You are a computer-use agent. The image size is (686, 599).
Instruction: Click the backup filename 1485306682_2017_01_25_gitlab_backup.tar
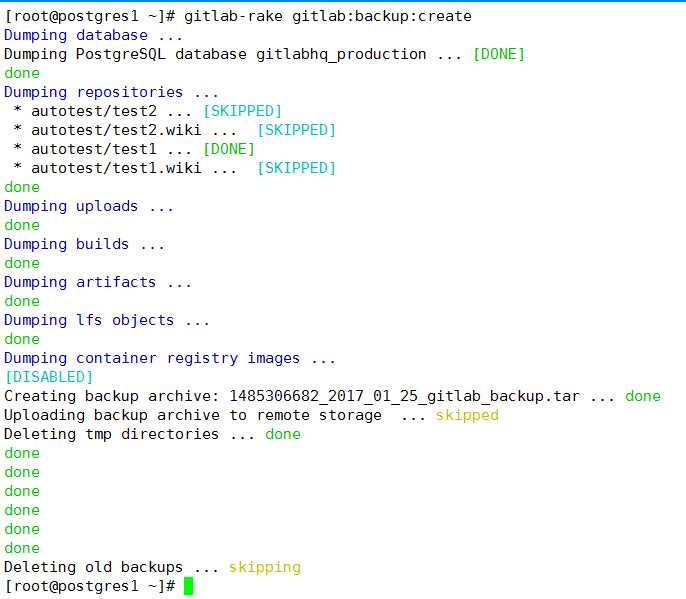point(405,396)
